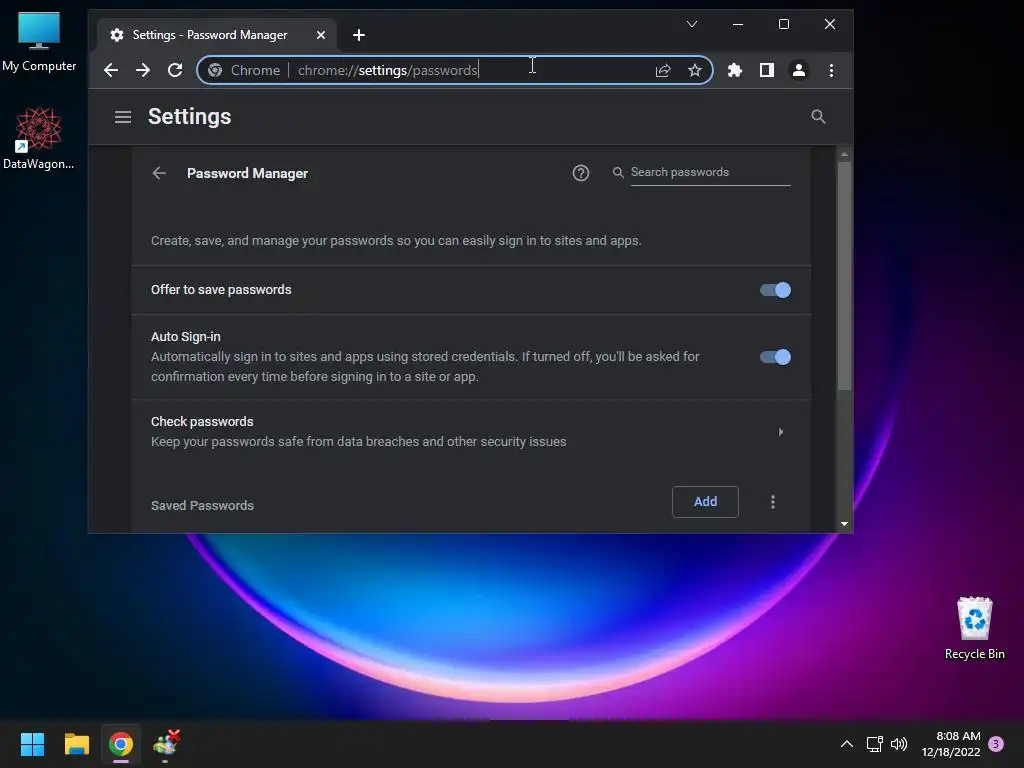Click the scrollbar down arrow
Screen dimensions: 1024x768
tap(844, 524)
